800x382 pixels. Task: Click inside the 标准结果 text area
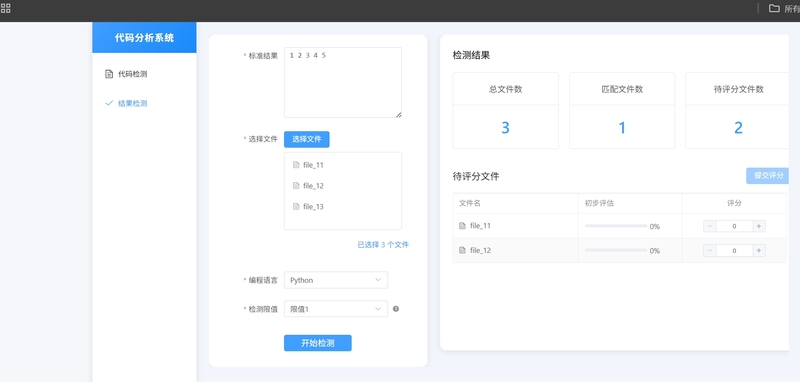click(343, 83)
